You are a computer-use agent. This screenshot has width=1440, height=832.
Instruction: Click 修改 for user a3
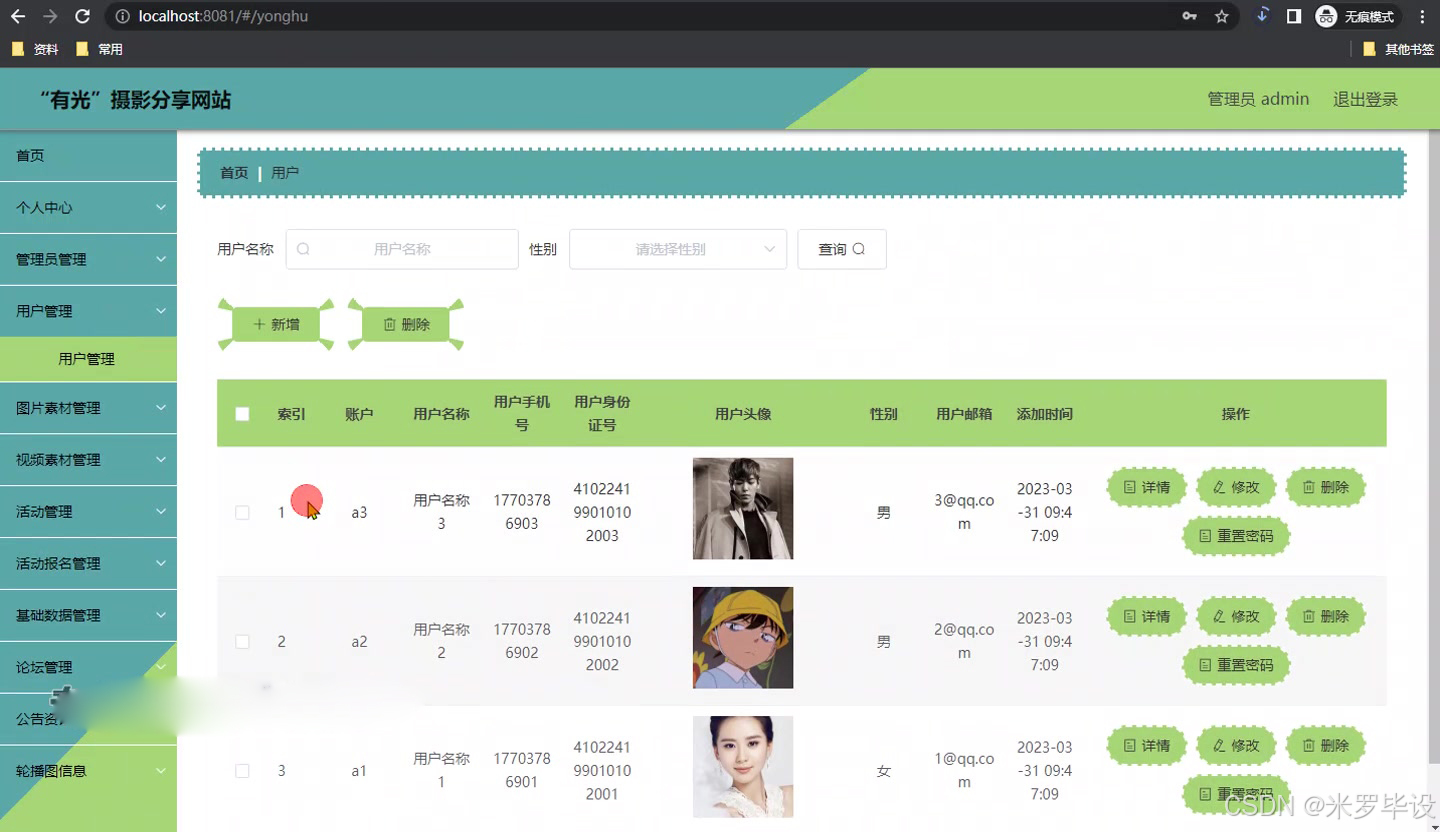1236,487
